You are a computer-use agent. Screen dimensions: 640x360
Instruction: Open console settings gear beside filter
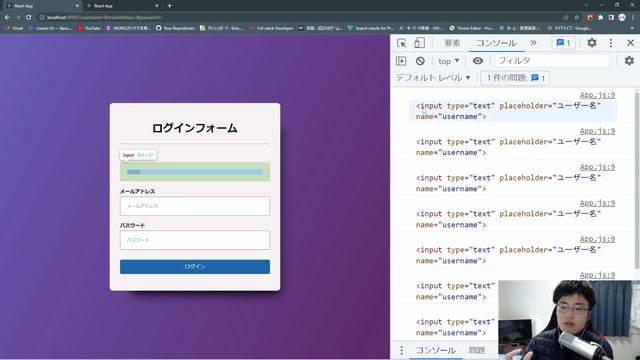(629, 61)
